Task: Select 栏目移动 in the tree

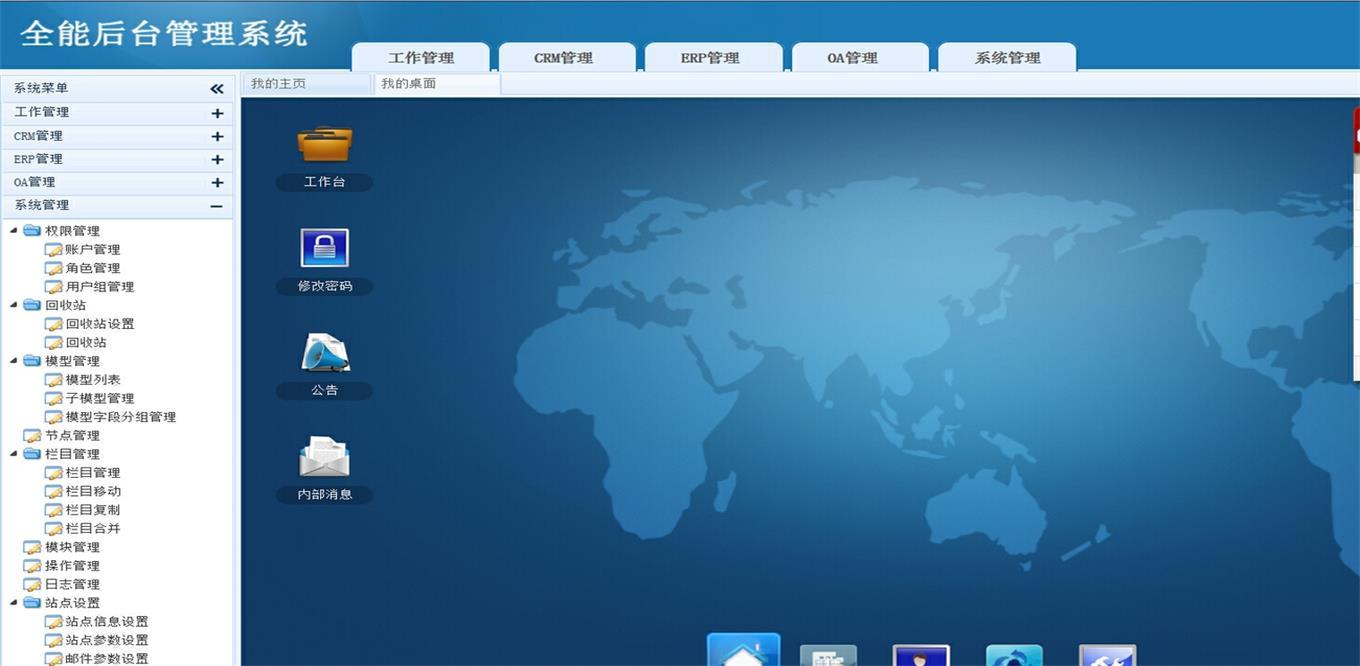Action: tap(93, 491)
